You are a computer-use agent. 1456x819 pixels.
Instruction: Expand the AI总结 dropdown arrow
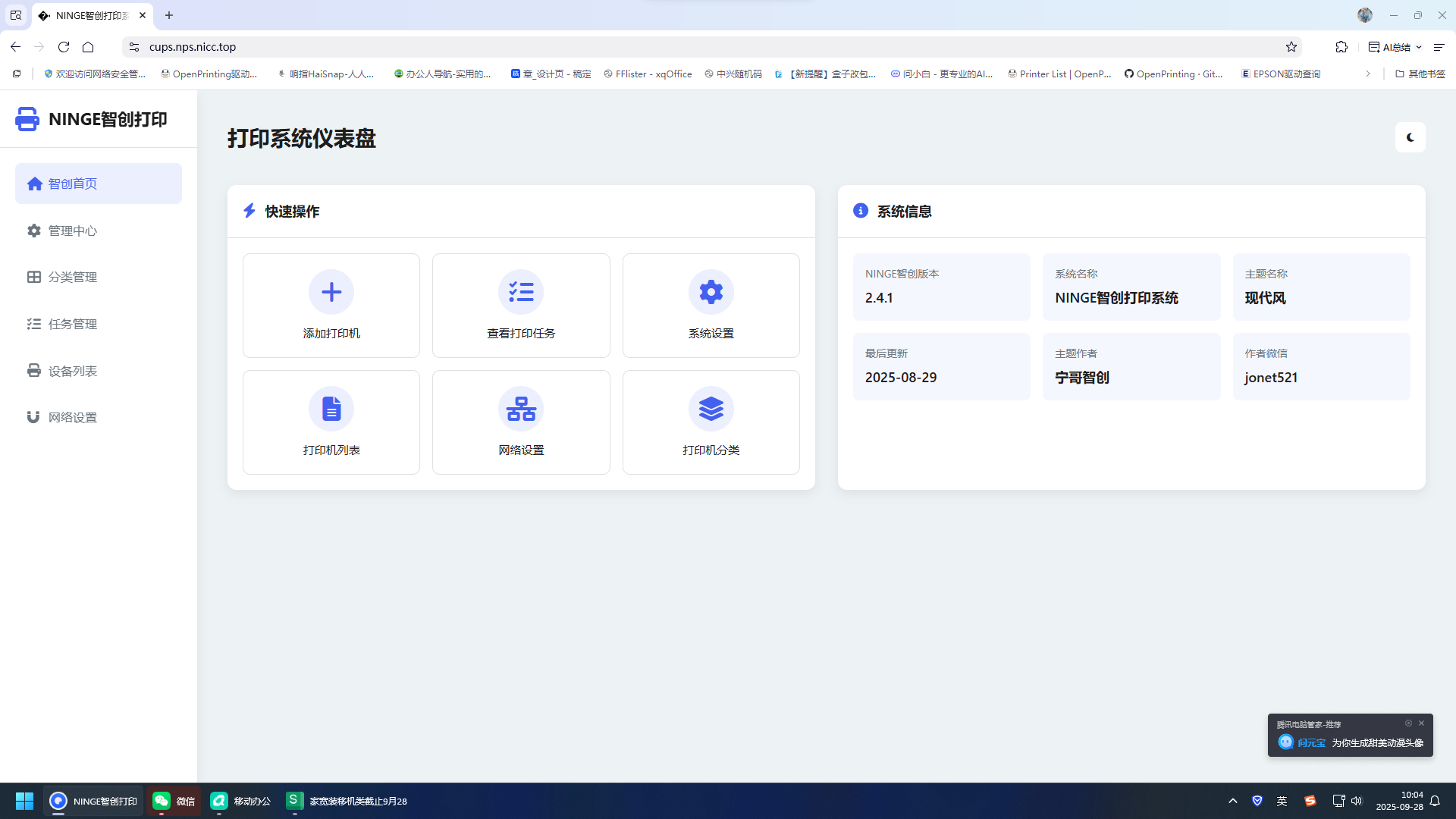click(x=1419, y=47)
